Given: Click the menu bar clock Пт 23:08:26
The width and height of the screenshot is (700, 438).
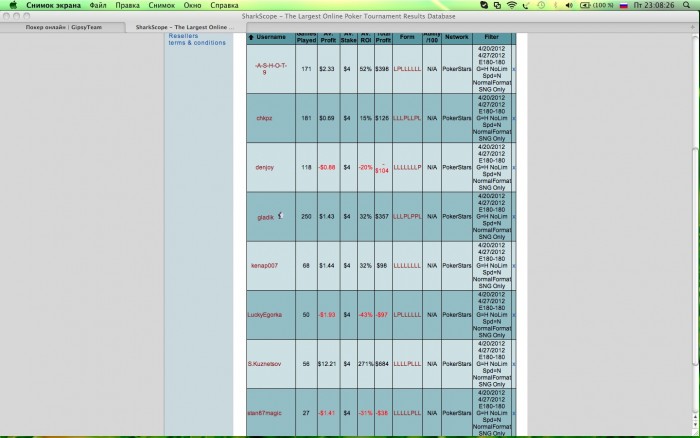Looking at the screenshot, I should [x=654, y=5].
